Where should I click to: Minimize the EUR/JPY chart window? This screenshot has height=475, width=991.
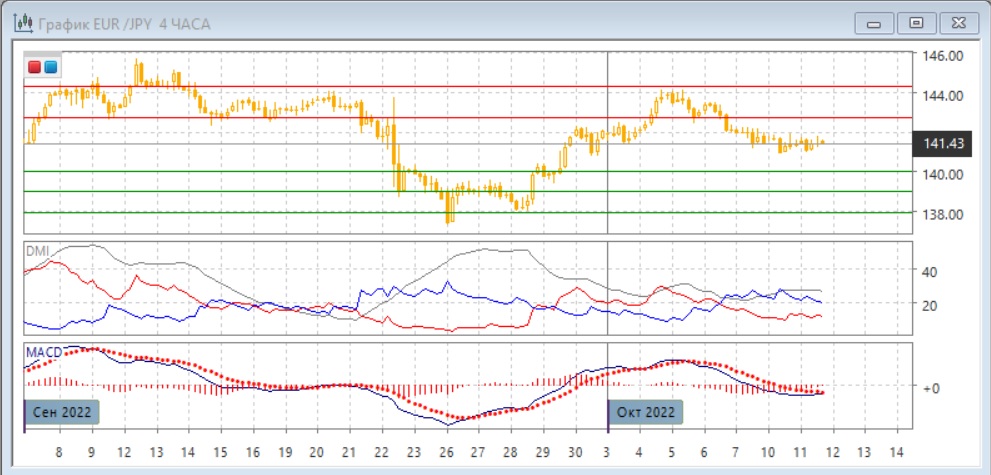tap(875, 22)
